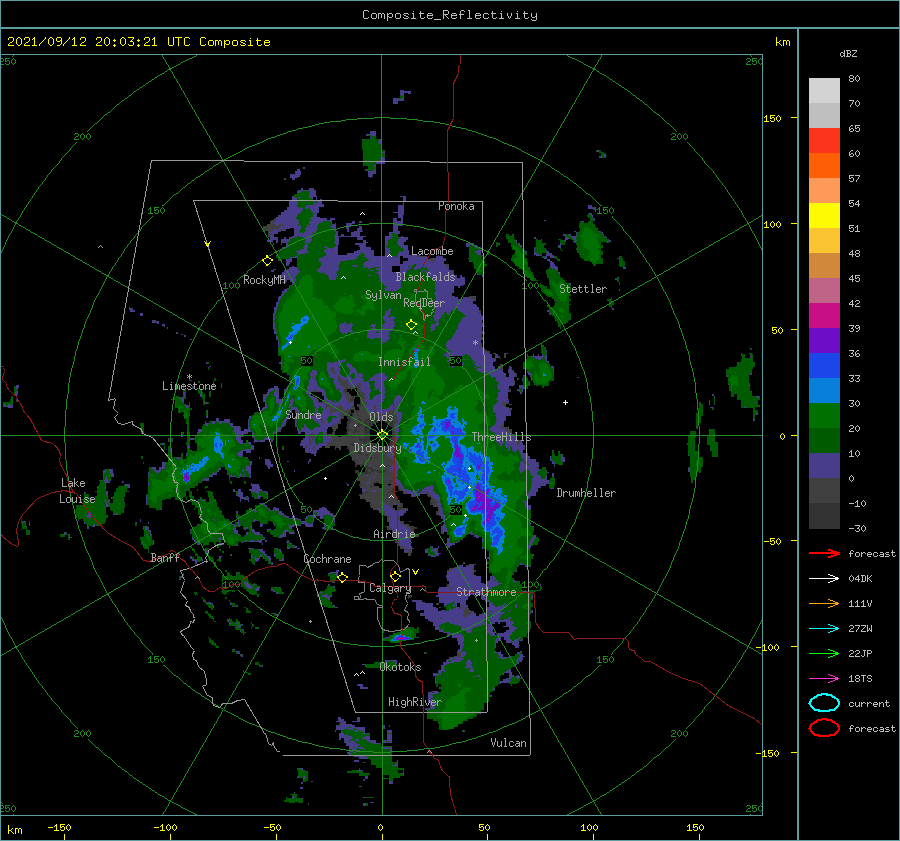The height and width of the screenshot is (841, 900).
Task: Click the red forecast ellipse in legend
Action: click(824, 728)
